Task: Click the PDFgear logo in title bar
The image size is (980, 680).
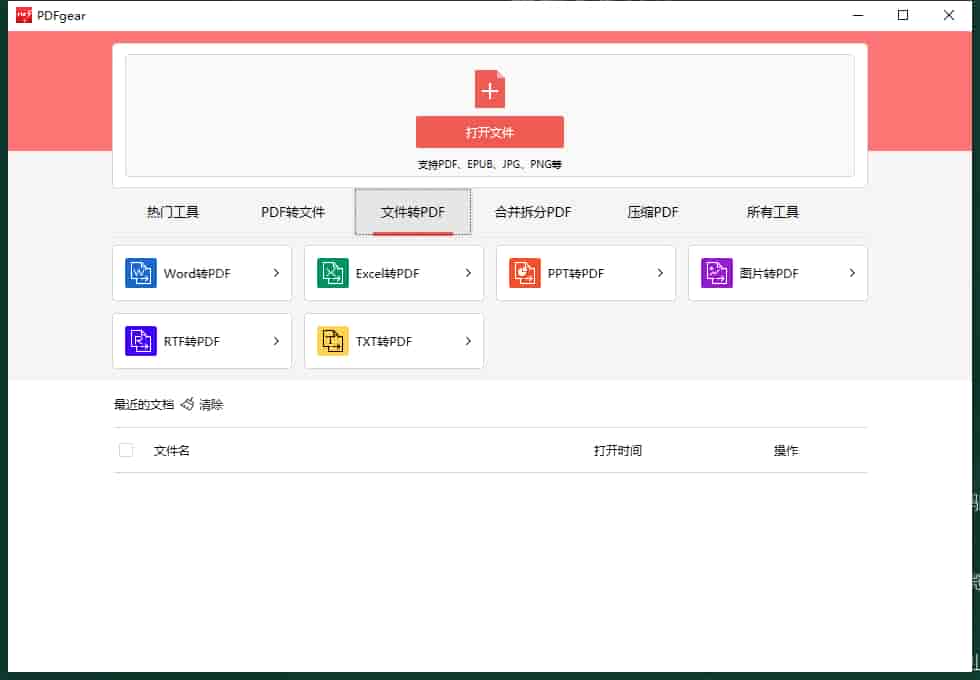Action: coord(24,15)
